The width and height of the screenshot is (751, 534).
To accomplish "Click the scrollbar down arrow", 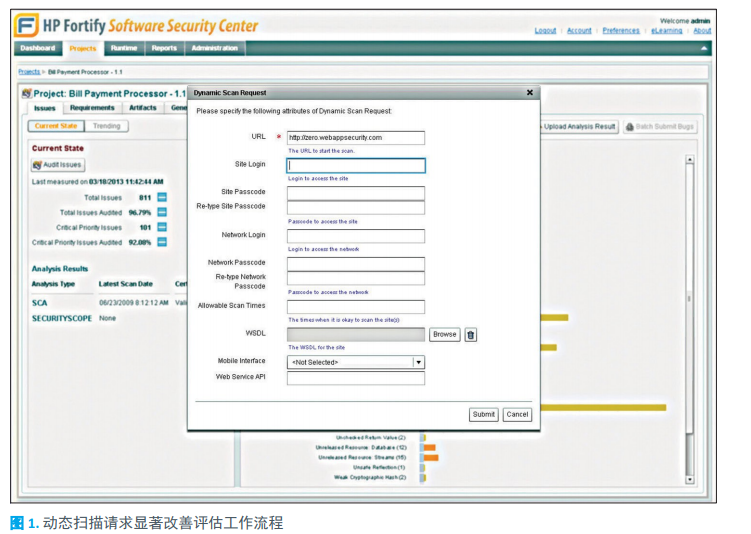I will click(x=690, y=479).
